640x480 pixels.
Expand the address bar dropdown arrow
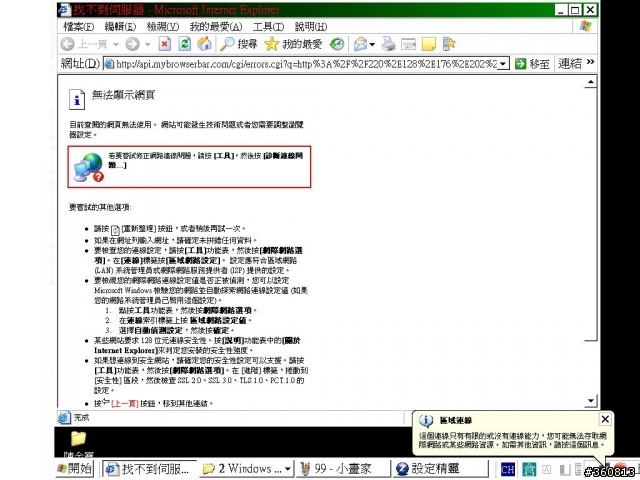tap(503, 64)
